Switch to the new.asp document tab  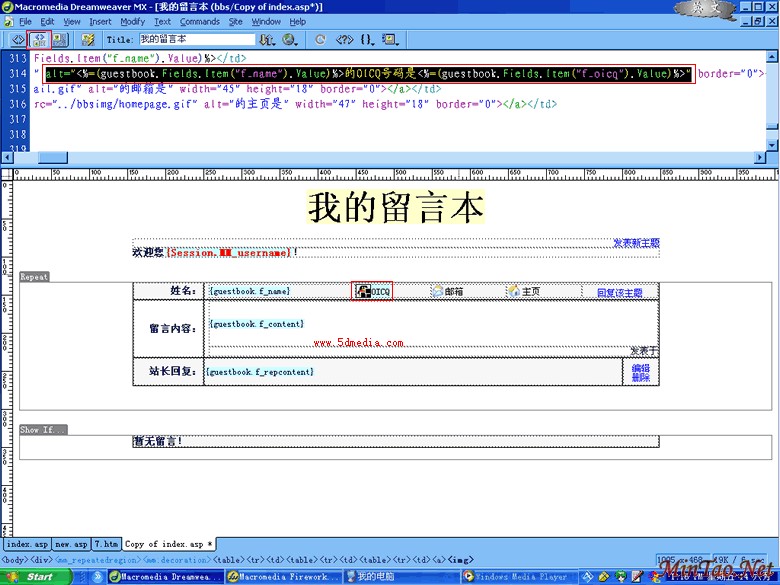click(x=70, y=544)
